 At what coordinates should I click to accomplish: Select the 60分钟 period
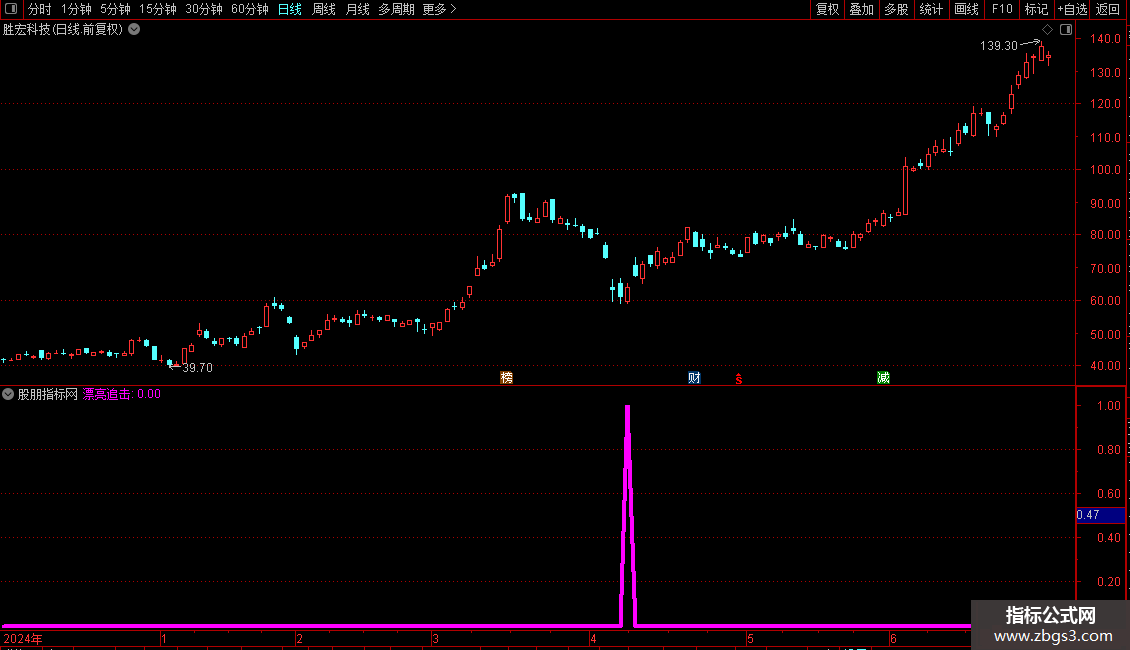[250, 9]
